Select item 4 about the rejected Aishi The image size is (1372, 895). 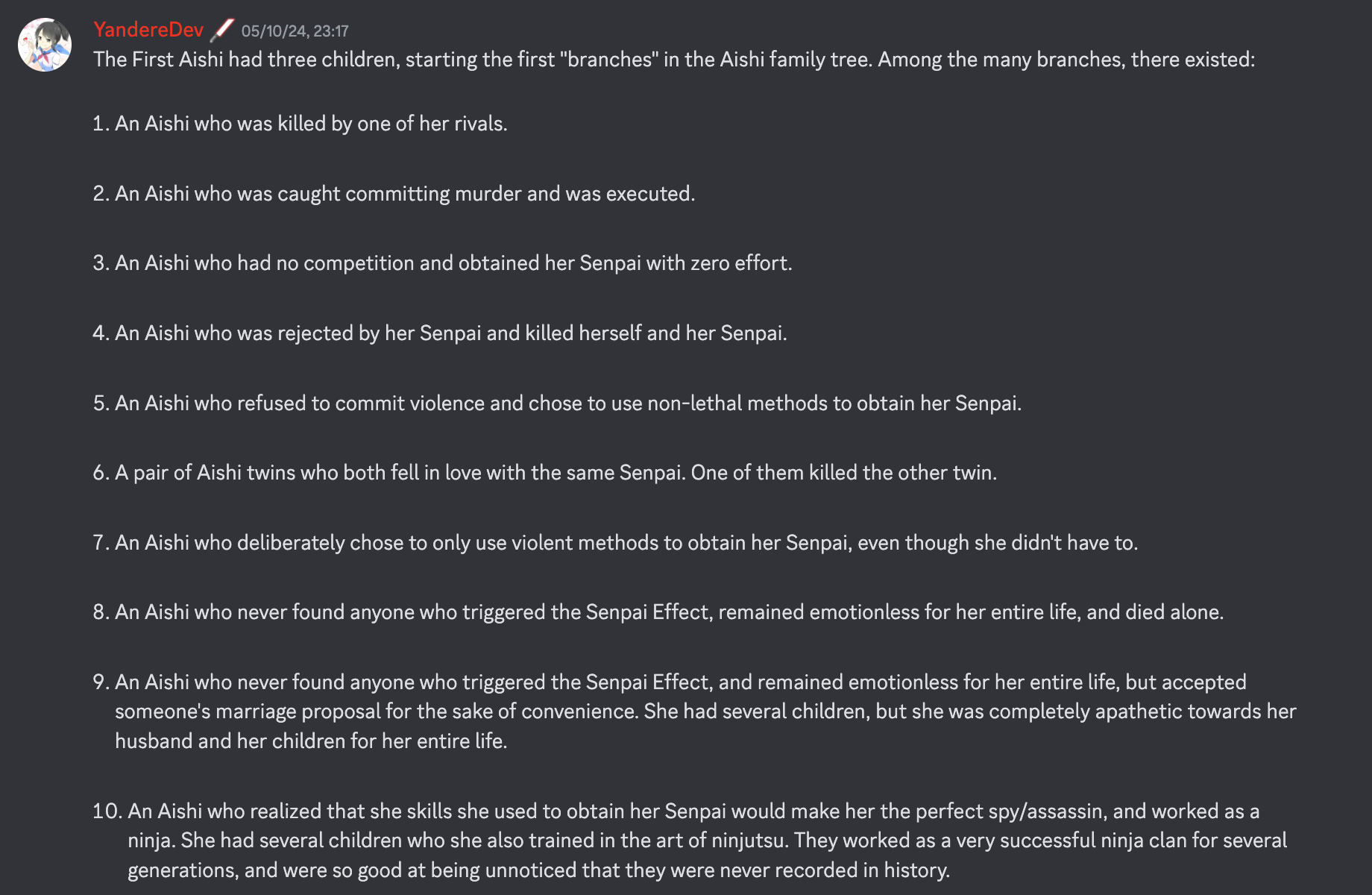pos(440,333)
